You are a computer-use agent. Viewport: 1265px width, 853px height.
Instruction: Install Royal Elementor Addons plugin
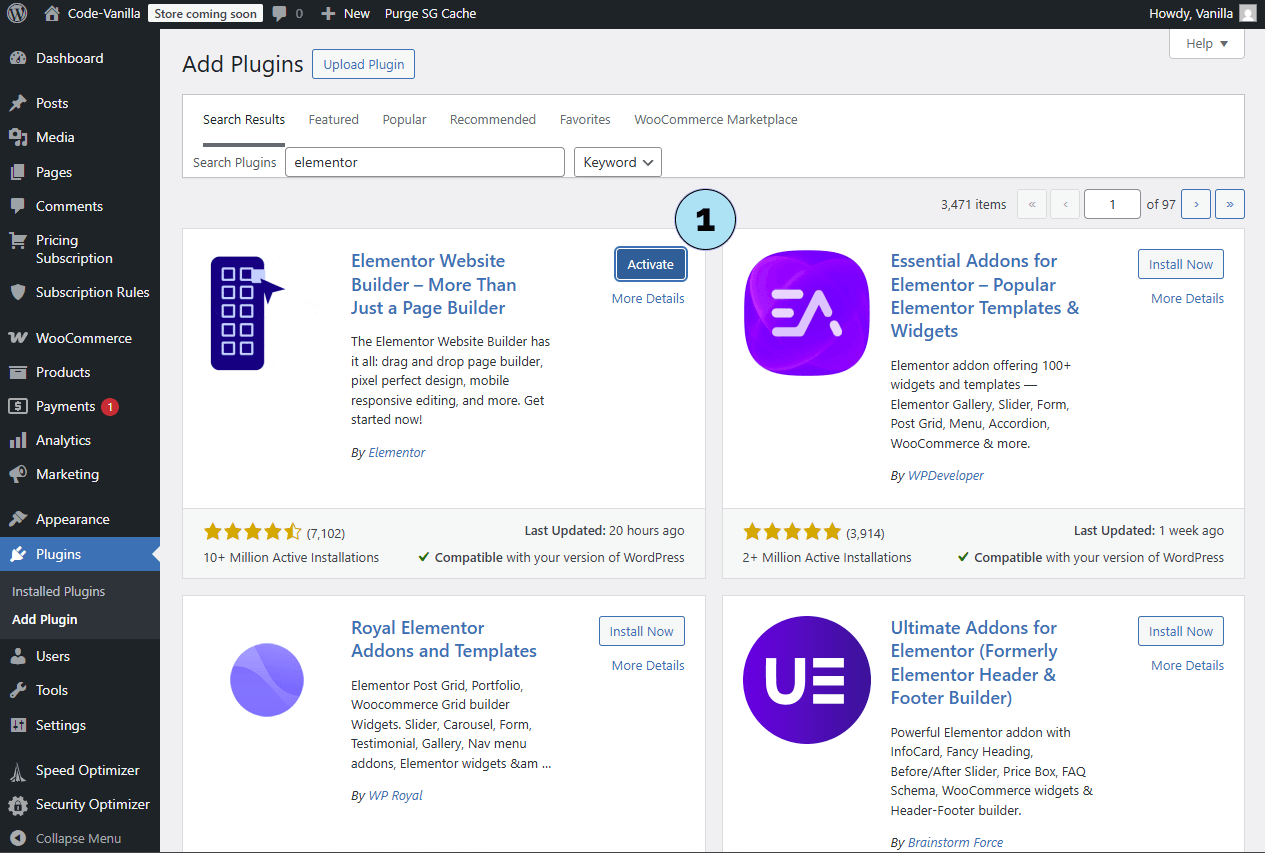pos(641,631)
